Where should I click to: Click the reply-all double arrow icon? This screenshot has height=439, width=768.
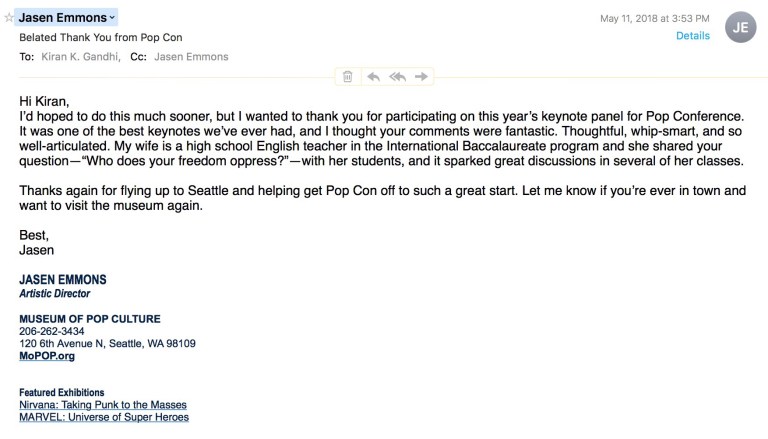click(397, 77)
